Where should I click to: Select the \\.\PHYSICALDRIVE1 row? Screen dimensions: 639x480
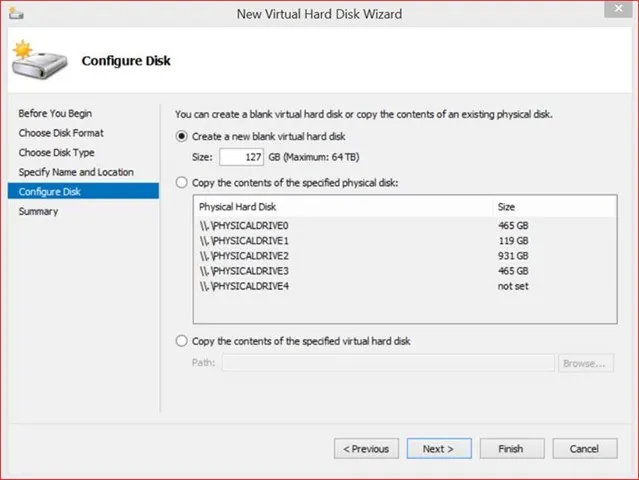coord(405,240)
